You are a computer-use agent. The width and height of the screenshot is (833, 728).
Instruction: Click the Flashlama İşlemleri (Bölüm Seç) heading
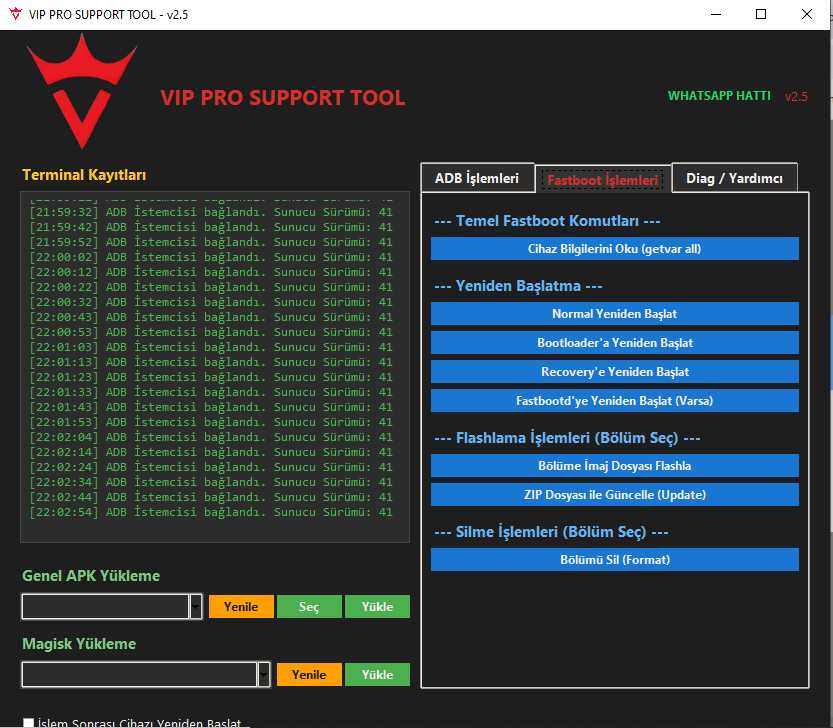click(x=567, y=438)
